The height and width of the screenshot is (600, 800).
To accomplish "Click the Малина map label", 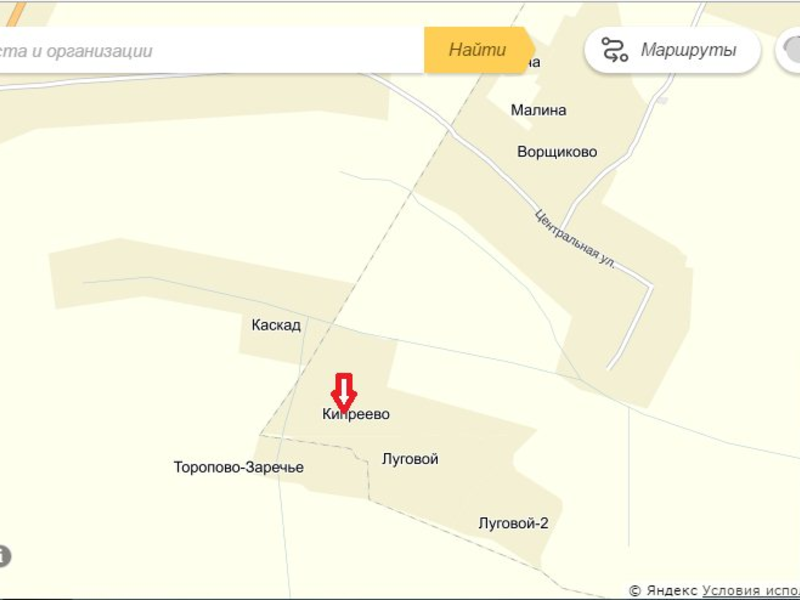I will [x=539, y=110].
